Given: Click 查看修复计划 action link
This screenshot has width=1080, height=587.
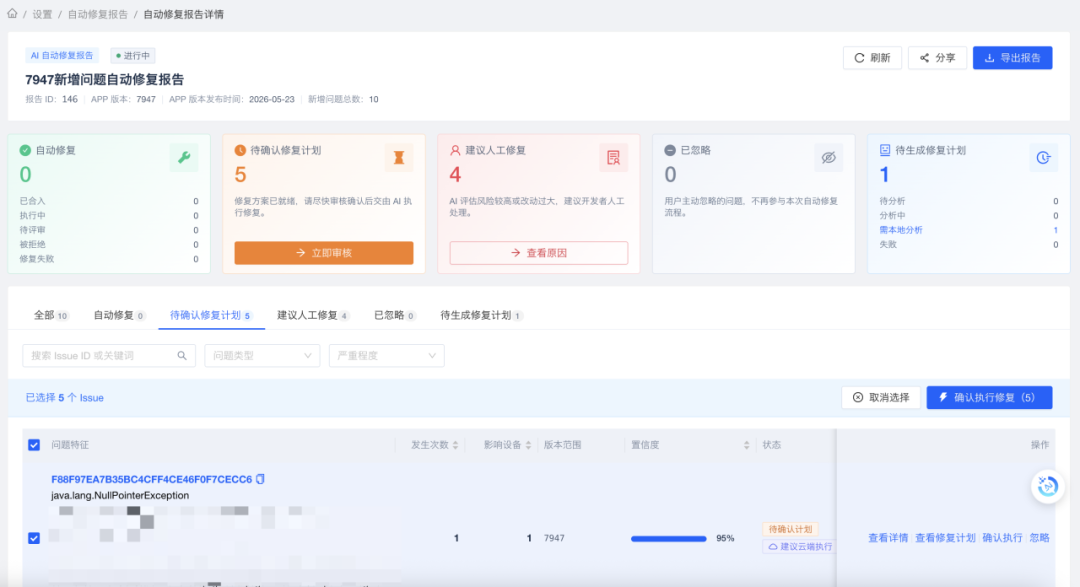Looking at the screenshot, I should pos(945,538).
